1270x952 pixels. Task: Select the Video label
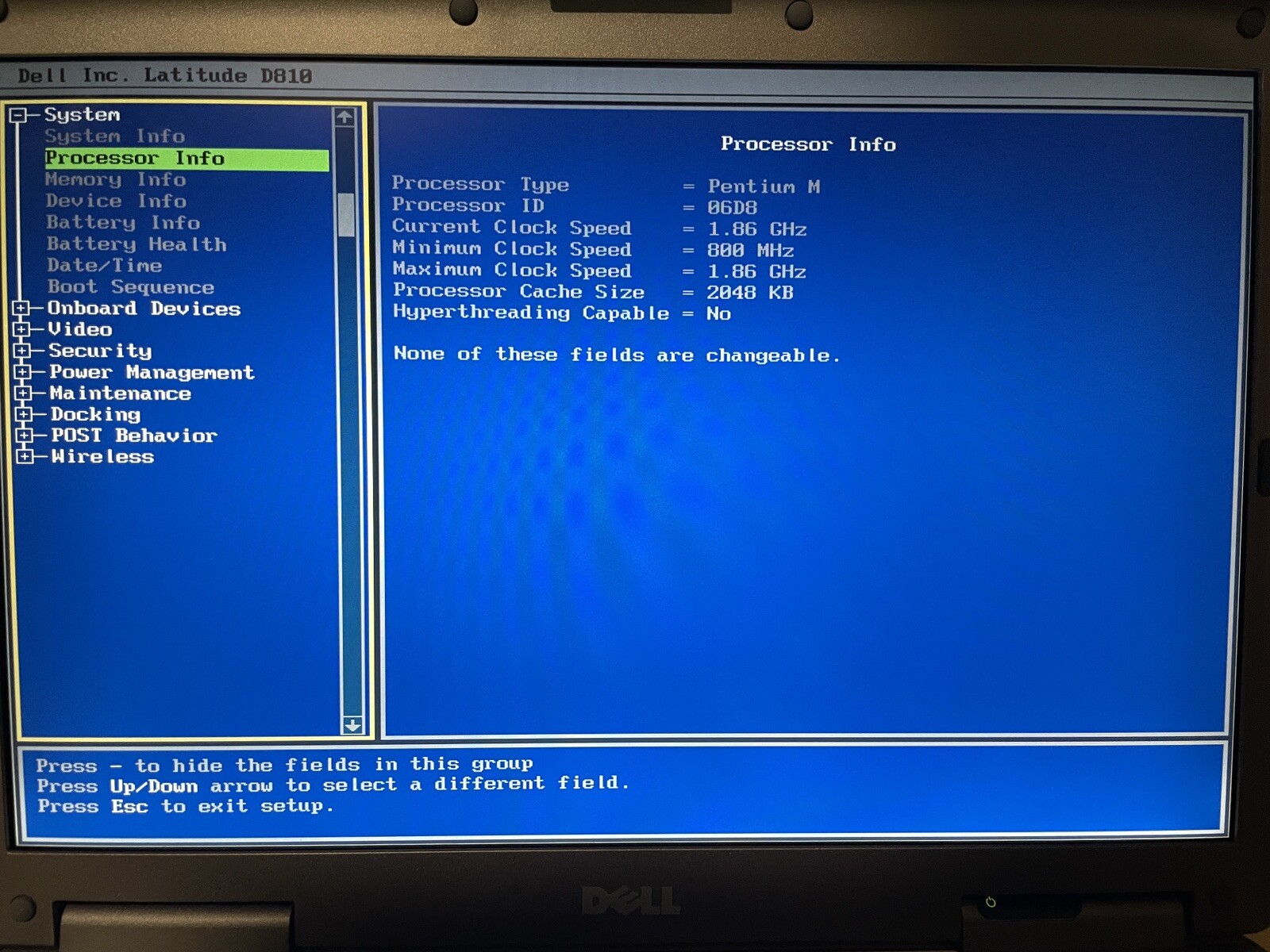tap(80, 329)
